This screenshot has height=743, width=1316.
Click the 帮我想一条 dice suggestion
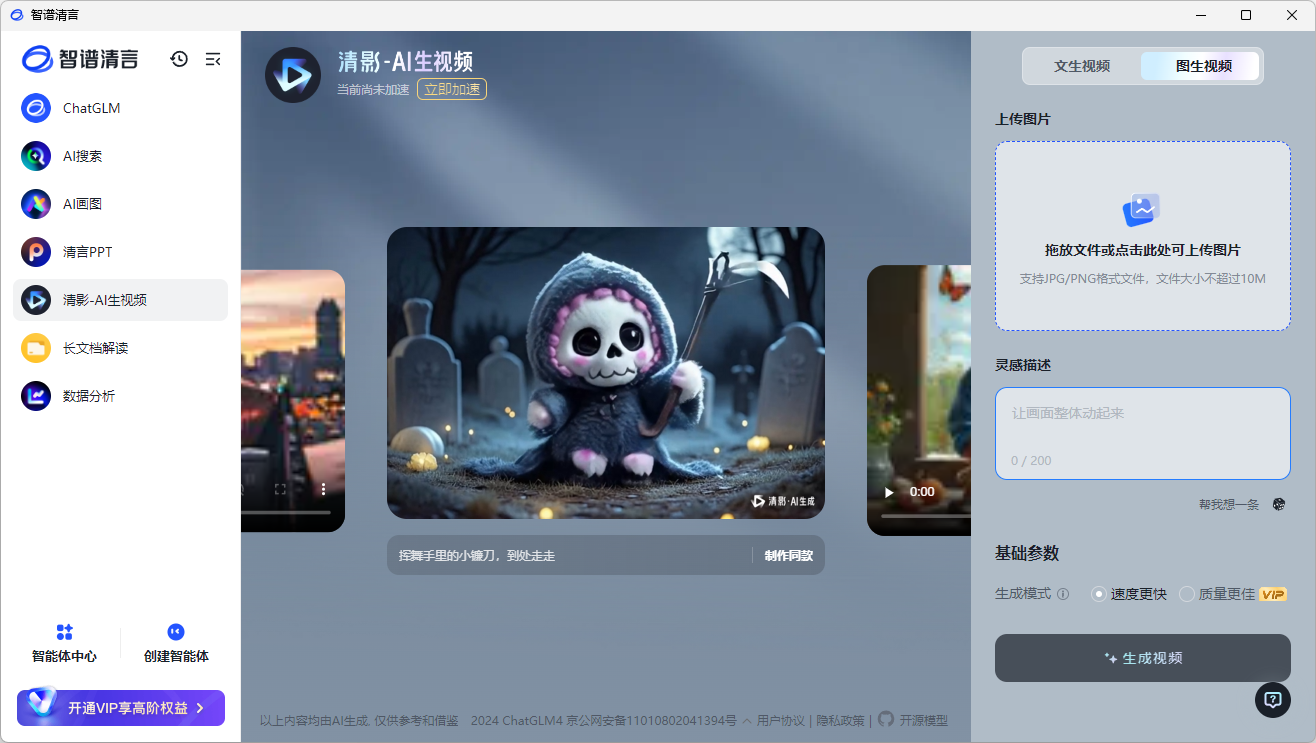[x=1242, y=504]
